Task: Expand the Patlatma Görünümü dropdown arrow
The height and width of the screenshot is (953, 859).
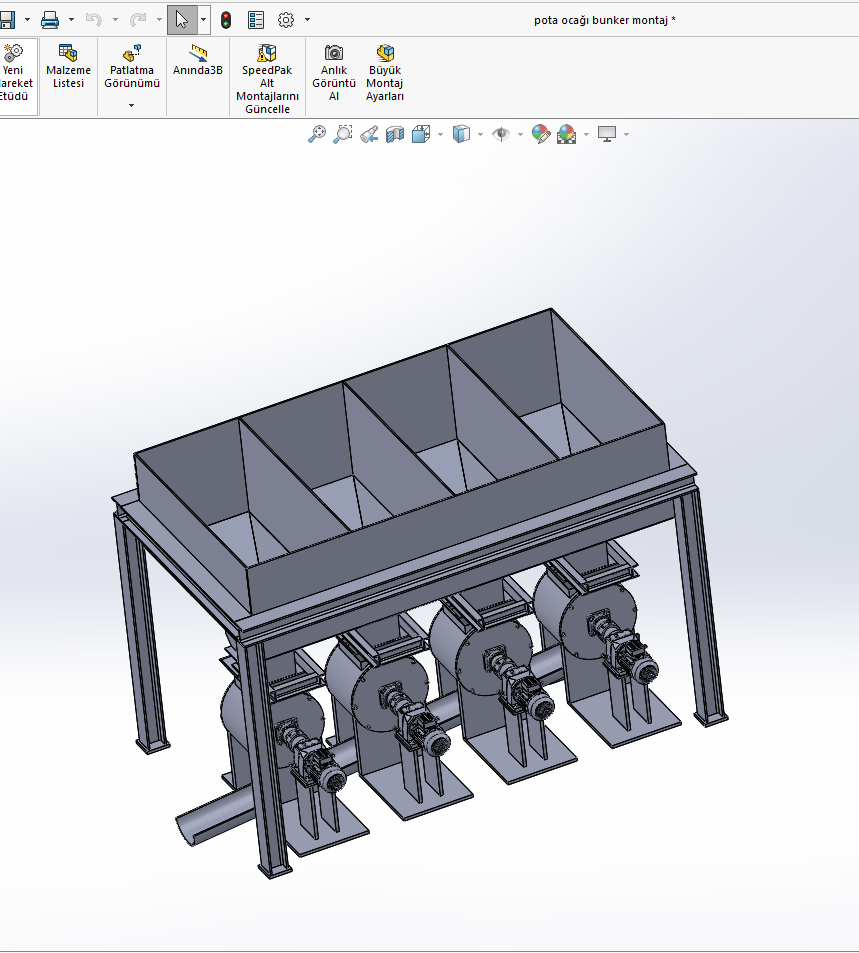Action: [x=131, y=105]
